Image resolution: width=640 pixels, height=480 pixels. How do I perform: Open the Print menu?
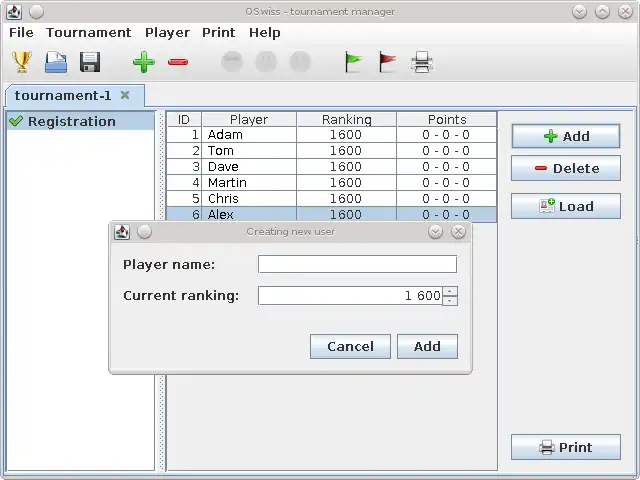point(218,33)
